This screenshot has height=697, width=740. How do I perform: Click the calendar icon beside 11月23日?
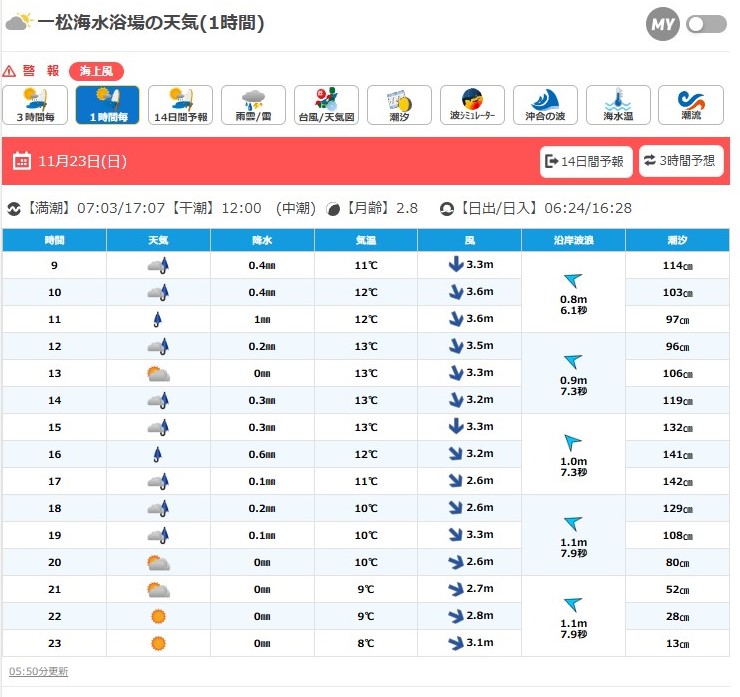tap(23, 161)
